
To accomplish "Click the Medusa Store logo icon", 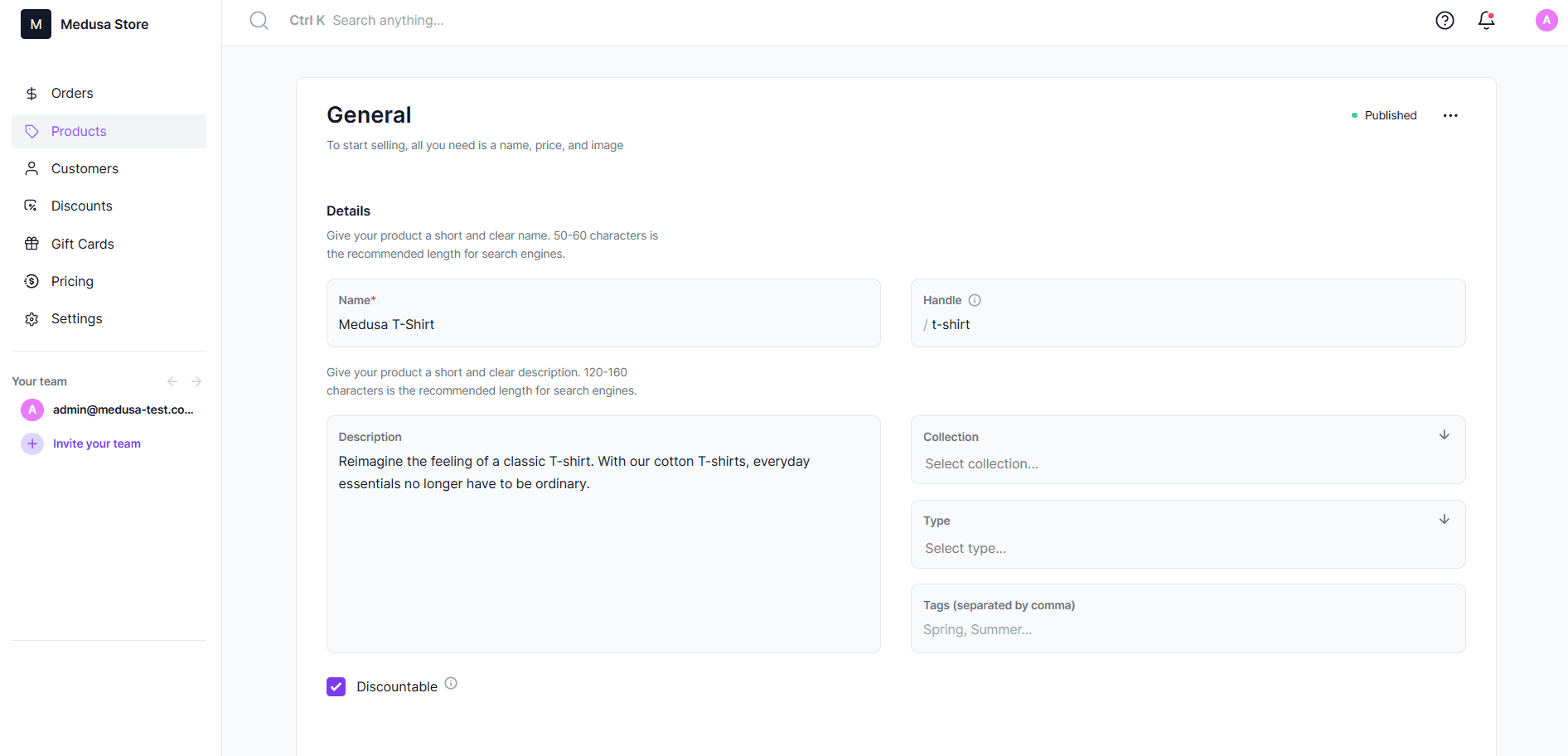I will coord(36,24).
